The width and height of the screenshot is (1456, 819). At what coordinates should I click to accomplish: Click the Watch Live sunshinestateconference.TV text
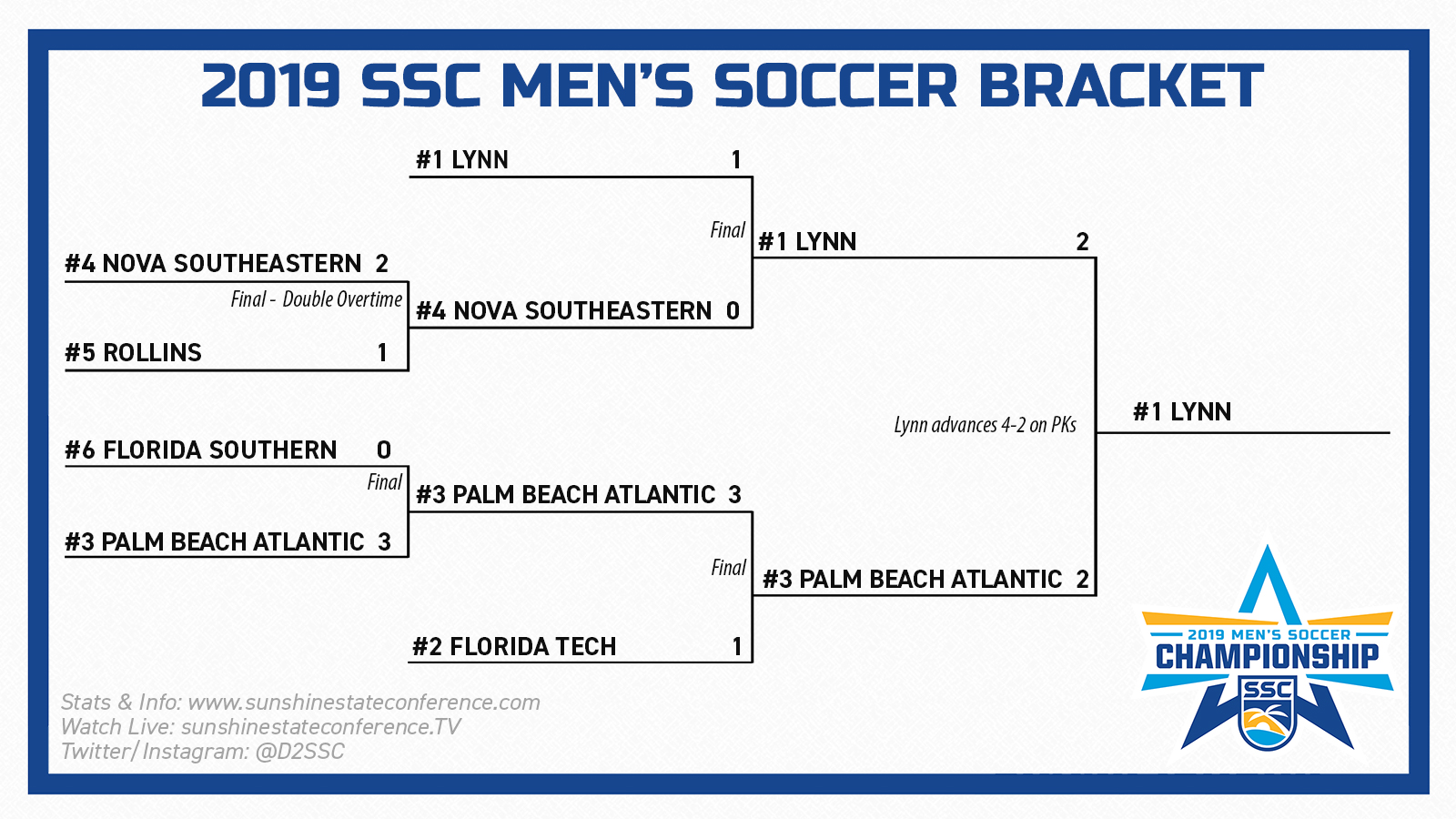click(x=260, y=727)
